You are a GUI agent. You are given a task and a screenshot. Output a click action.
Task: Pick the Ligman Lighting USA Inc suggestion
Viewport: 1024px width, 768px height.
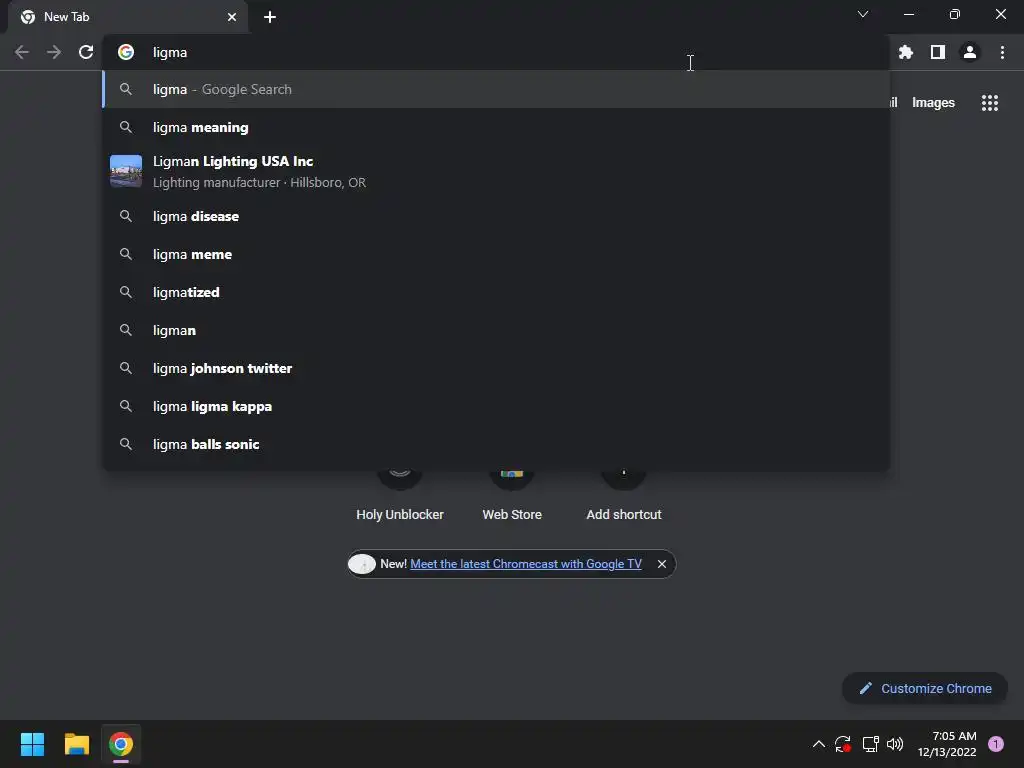tap(496, 171)
